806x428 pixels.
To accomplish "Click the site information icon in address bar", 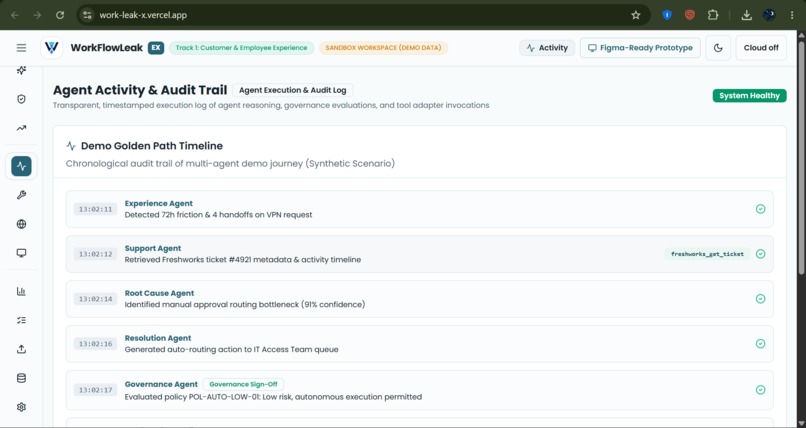I will point(87,15).
